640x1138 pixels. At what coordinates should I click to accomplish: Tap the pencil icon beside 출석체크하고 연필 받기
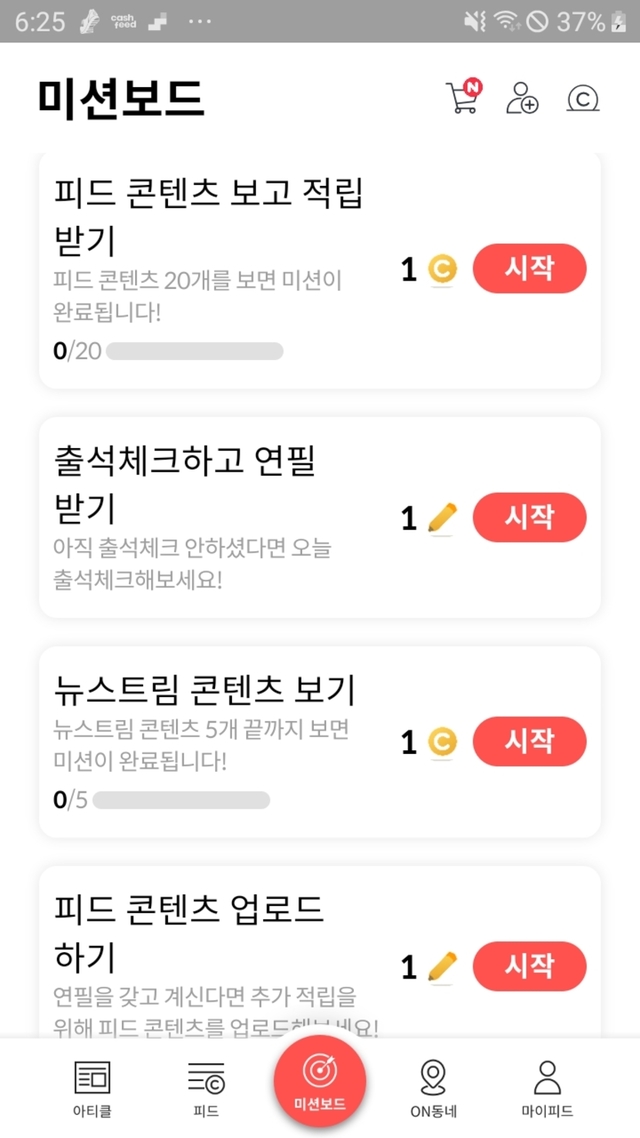pyautogui.click(x=442, y=518)
